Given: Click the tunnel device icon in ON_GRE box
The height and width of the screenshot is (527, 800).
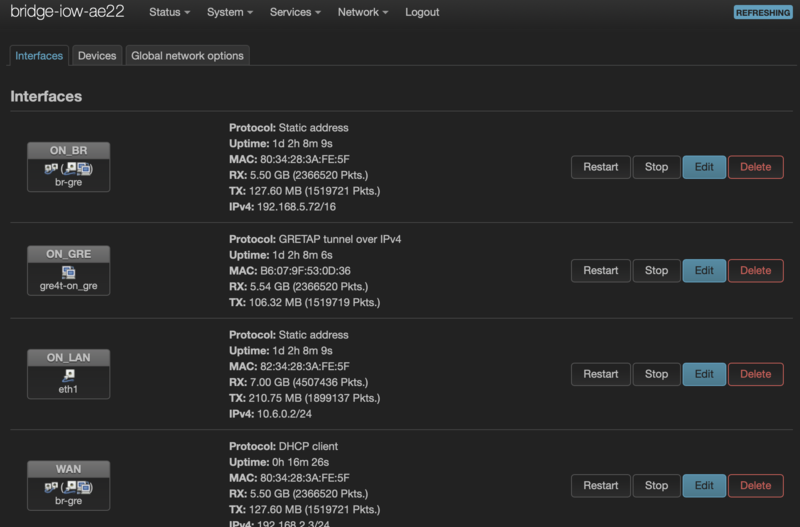Looking at the screenshot, I should pyautogui.click(x=68, y=272).
